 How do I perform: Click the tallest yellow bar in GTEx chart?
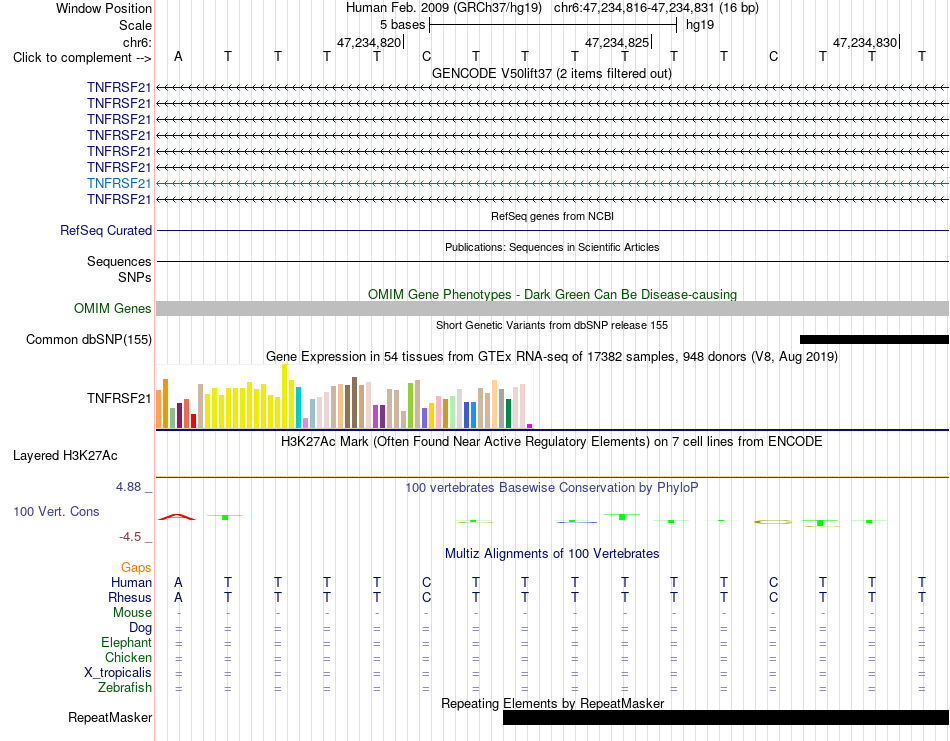(x=285, y=396)
